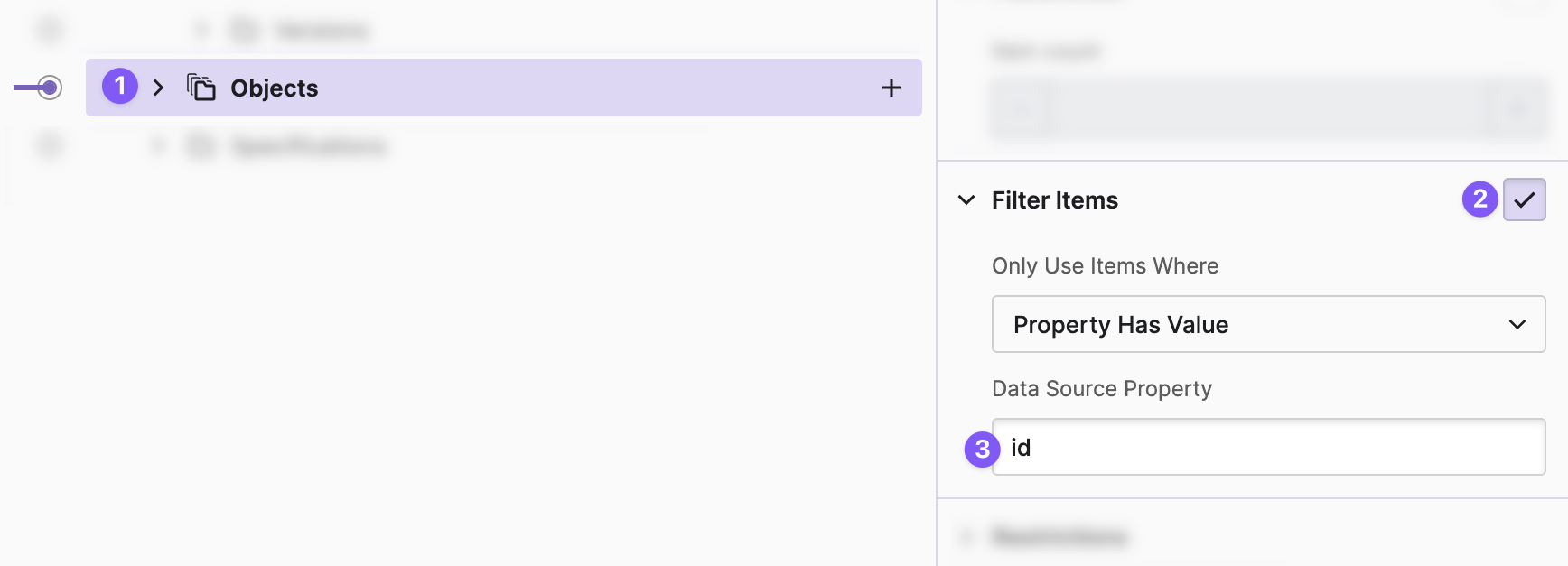This screenshot has height=566, width=1568.
Task: Click the Filter Items section heading
Action: point(1054,199)
